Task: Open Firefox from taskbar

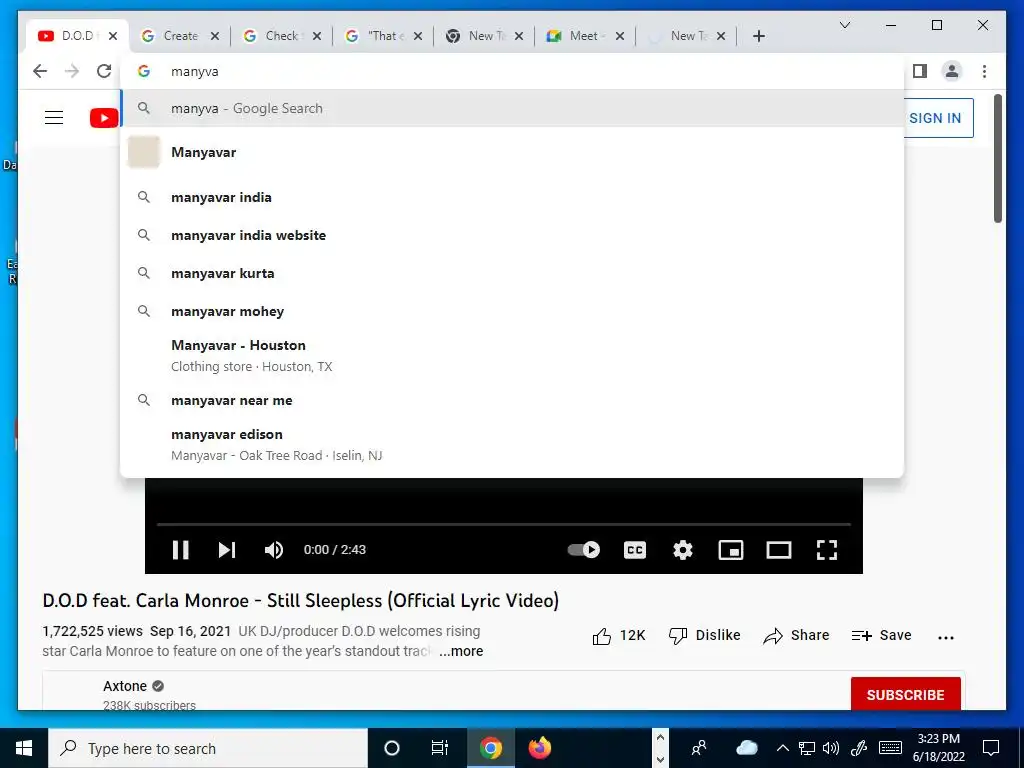Action: point(539,748)
